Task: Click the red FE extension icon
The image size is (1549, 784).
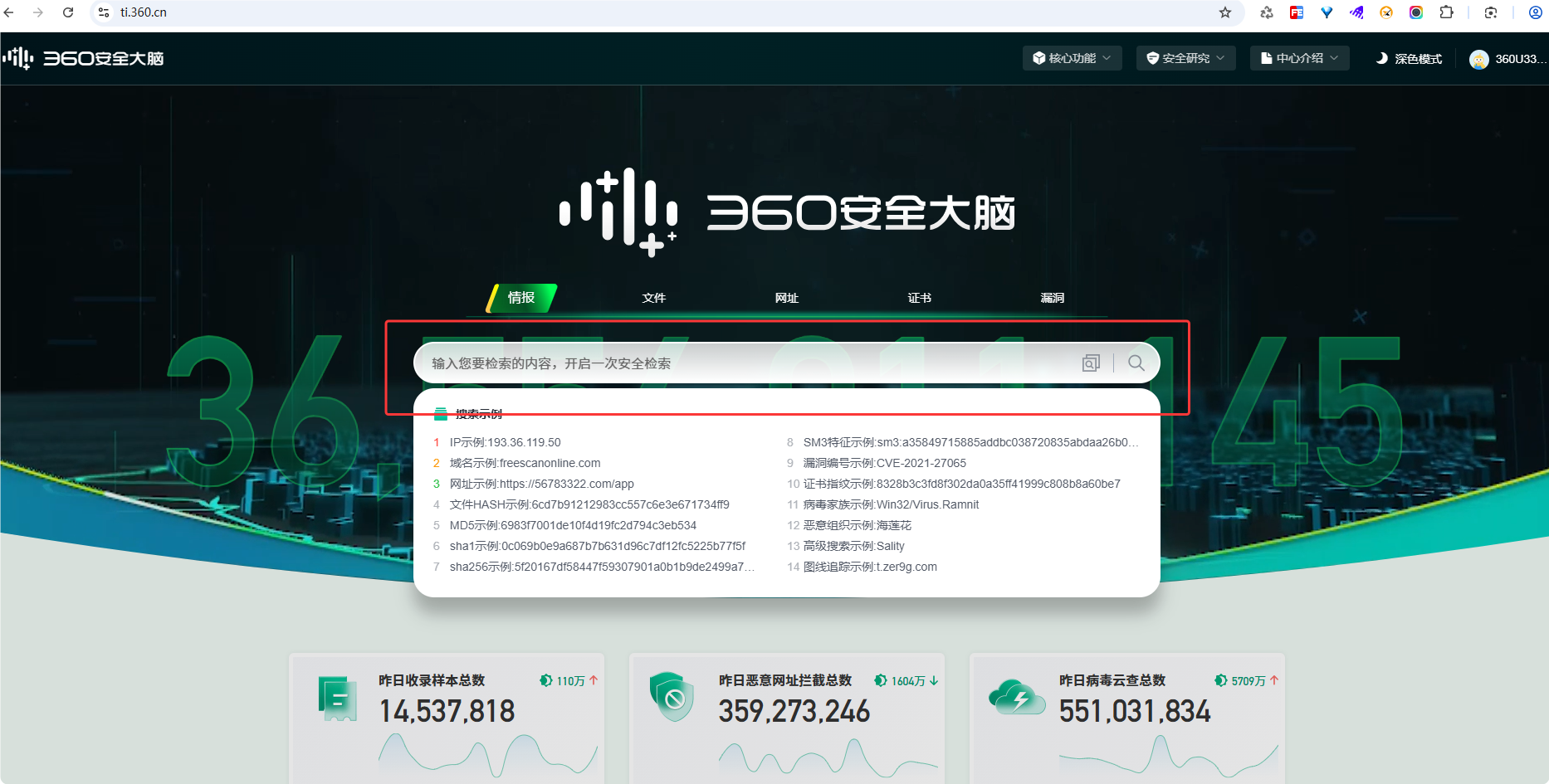Action: pos(1297,12)
